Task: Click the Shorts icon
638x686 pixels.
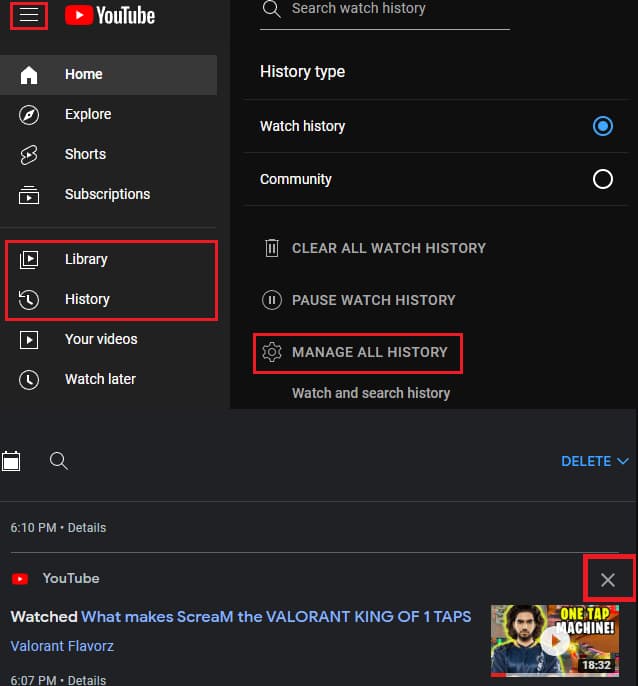Action: coord(29,154)
